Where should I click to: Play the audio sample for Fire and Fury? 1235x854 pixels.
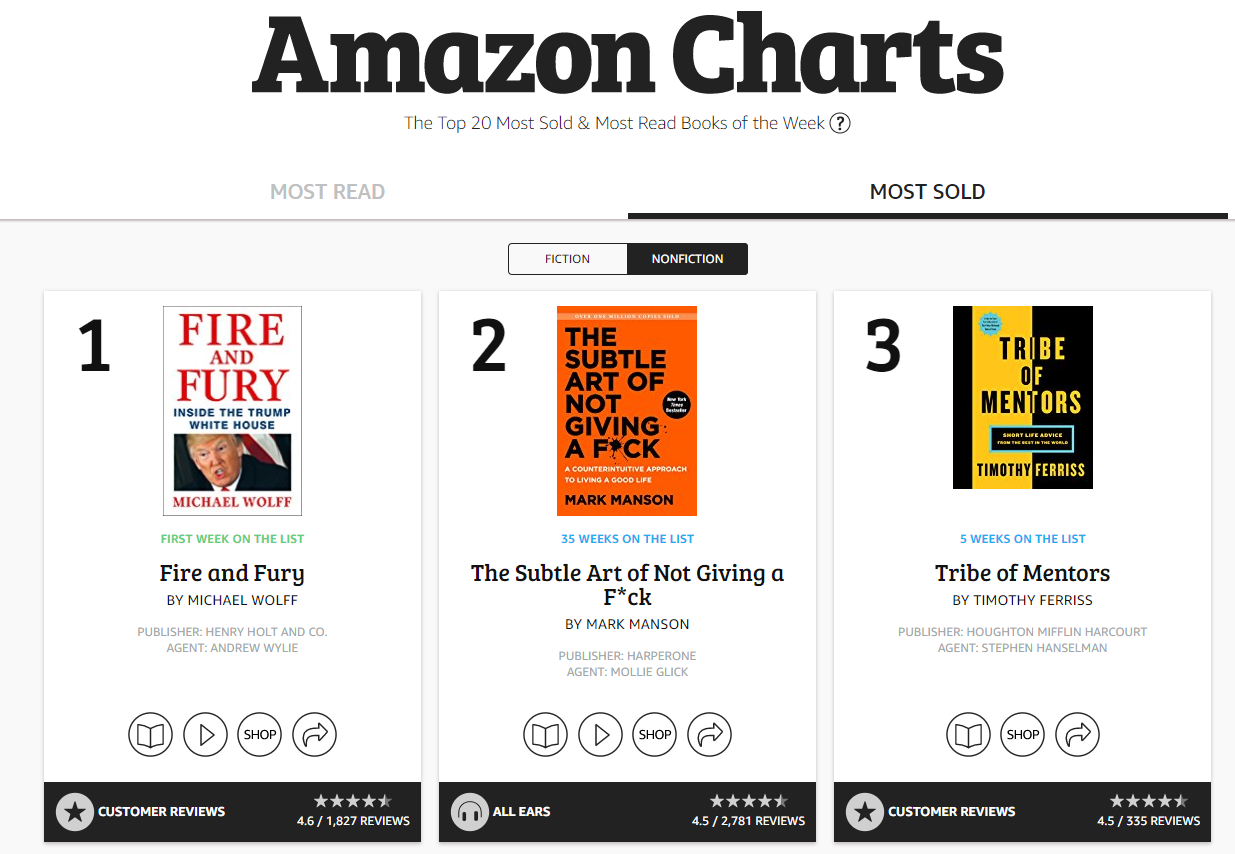(x=205, y=735)
